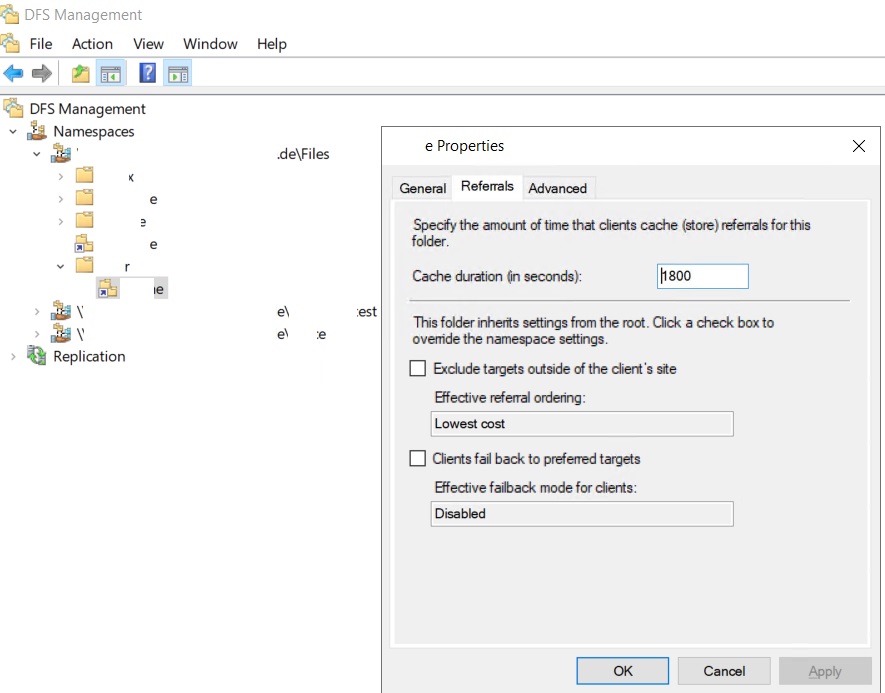This screenshot has width=885, height=693.
Task: Close the Properties dialog with X
Action: pos(858,146)
